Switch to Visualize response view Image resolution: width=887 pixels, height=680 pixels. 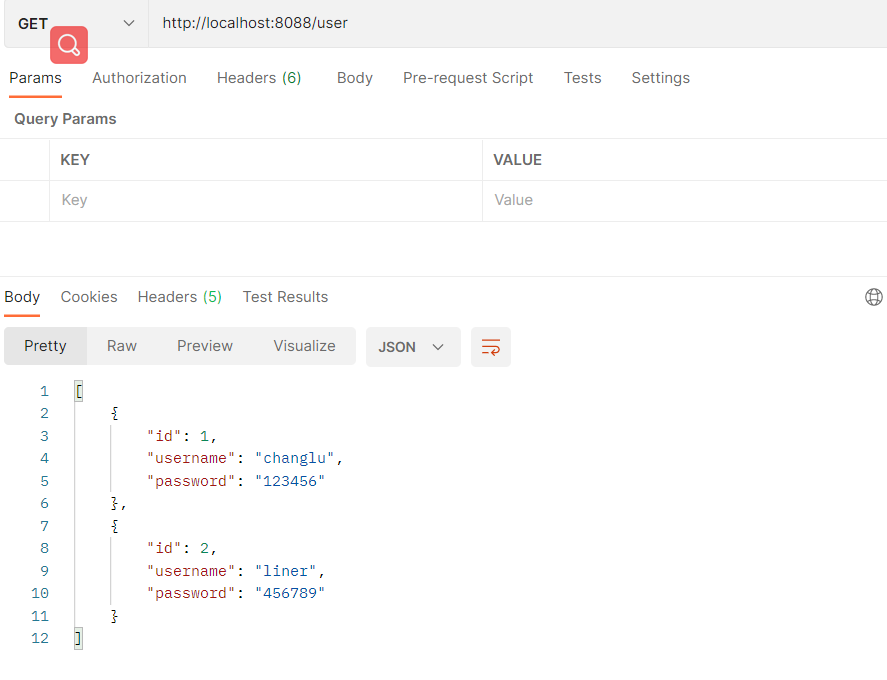(x=304, y=346)
